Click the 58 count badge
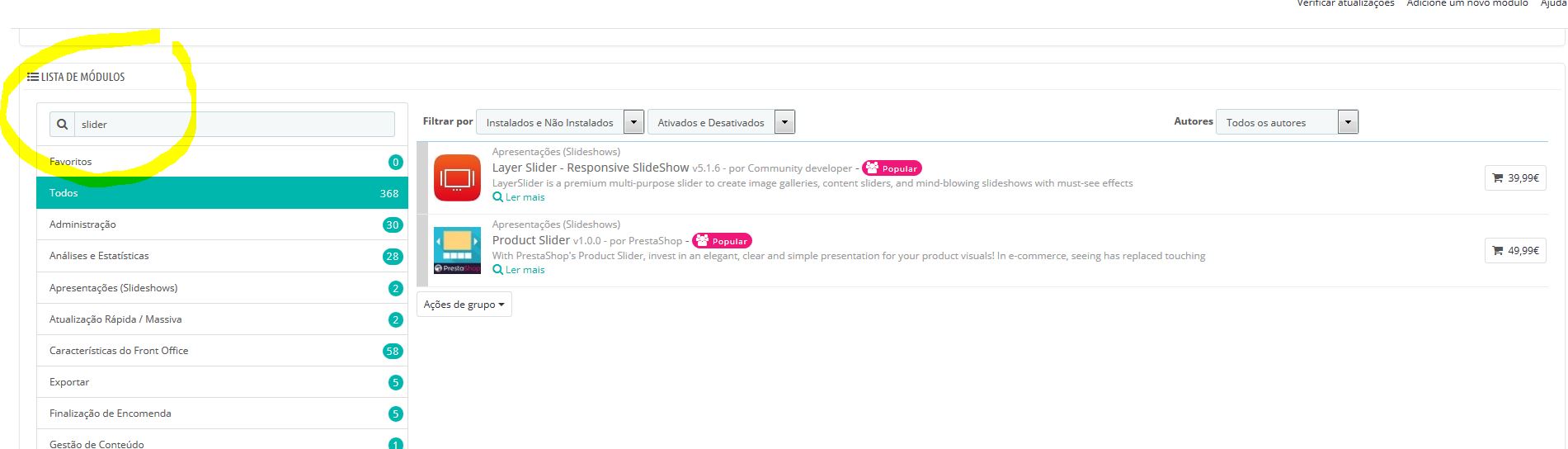Viewport: 1568px width, 449px height. coord(393,351)
